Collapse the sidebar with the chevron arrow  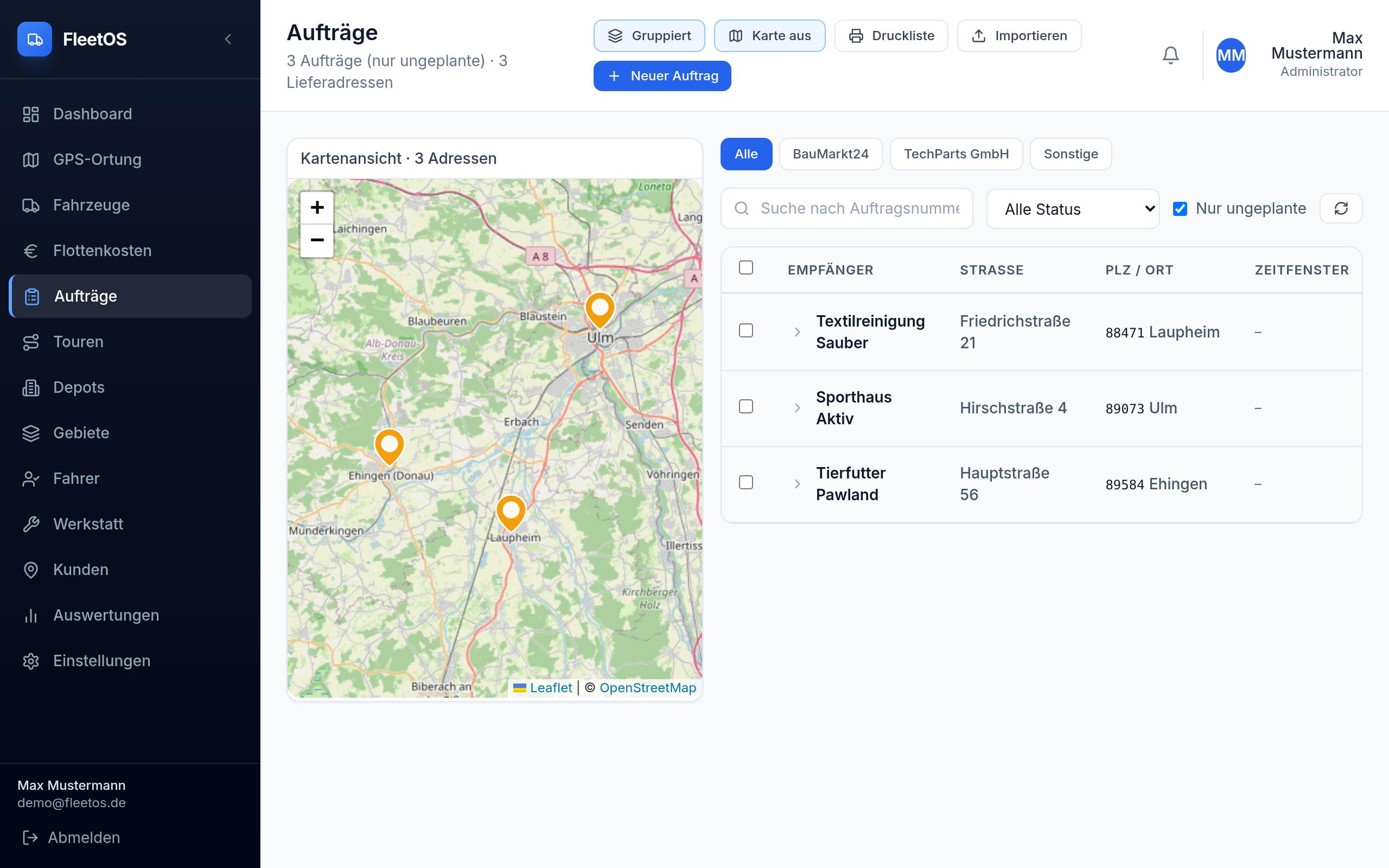[228, 39]
